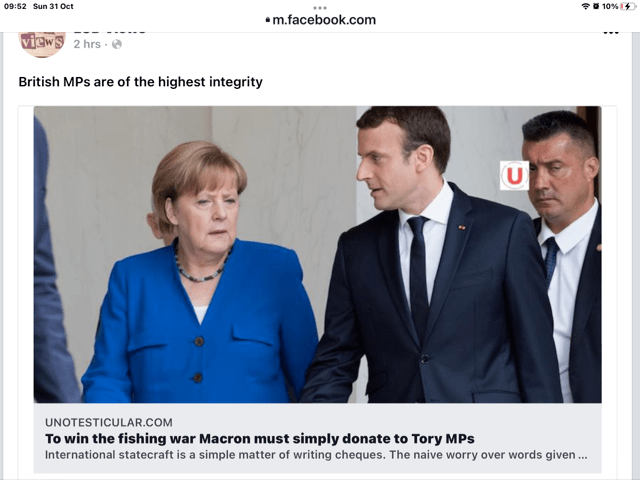
Task: Click the Wi-Fi status icon
Action: 585,6
